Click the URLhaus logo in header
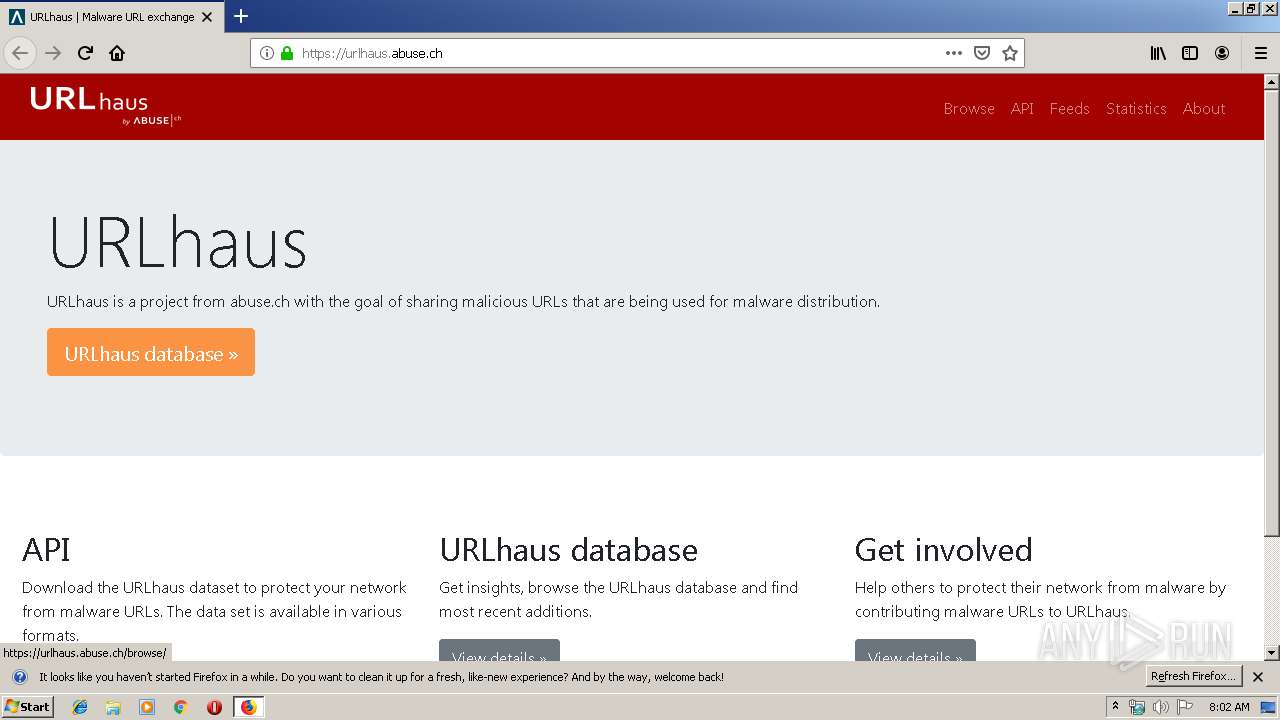The width and height of the screenshot is (1280, 720). [105, 105]
